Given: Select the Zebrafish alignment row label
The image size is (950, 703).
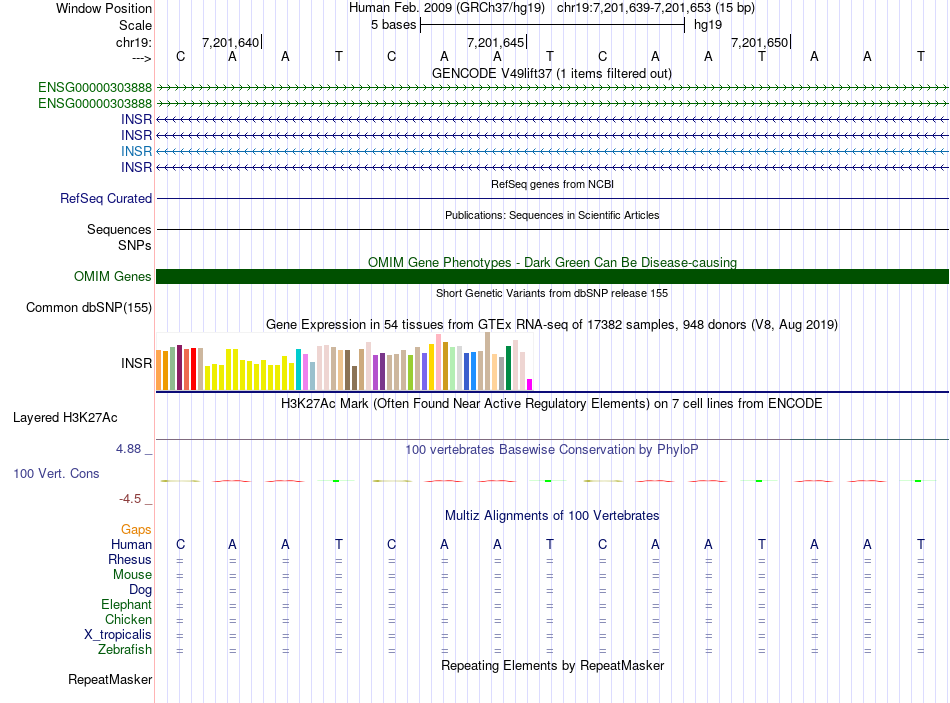Looking at the screenshot, I should tap(125, 650).
